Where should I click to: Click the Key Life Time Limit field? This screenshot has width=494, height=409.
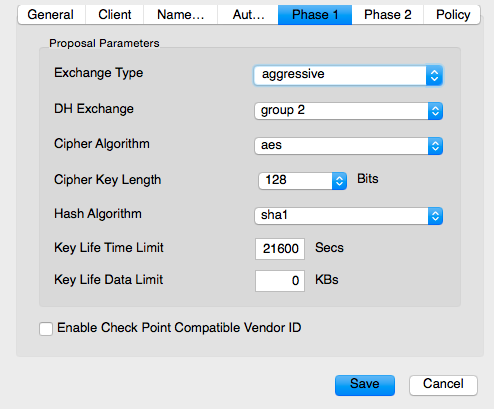pyautogui.click(x=280, y=249)
